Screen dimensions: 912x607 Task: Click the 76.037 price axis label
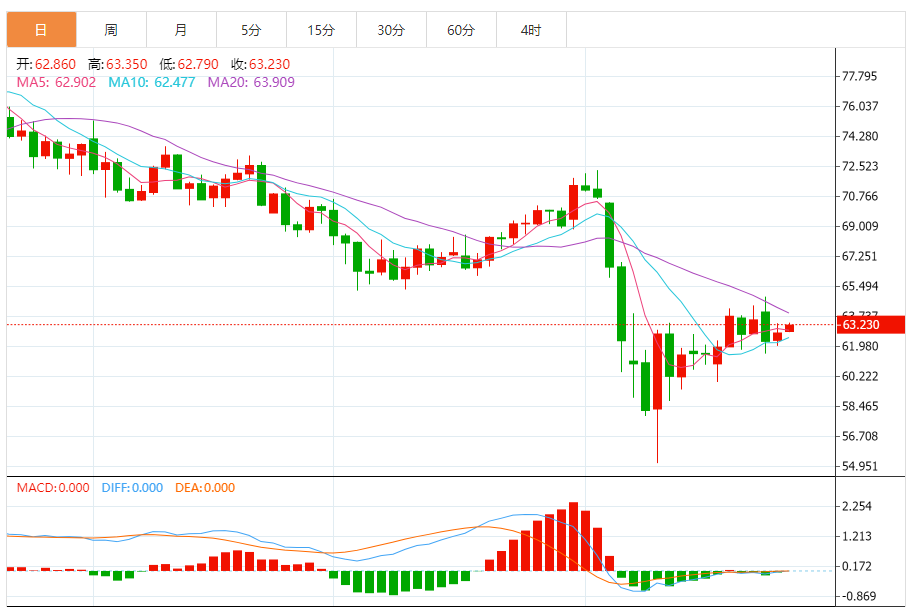pos(860,106)
